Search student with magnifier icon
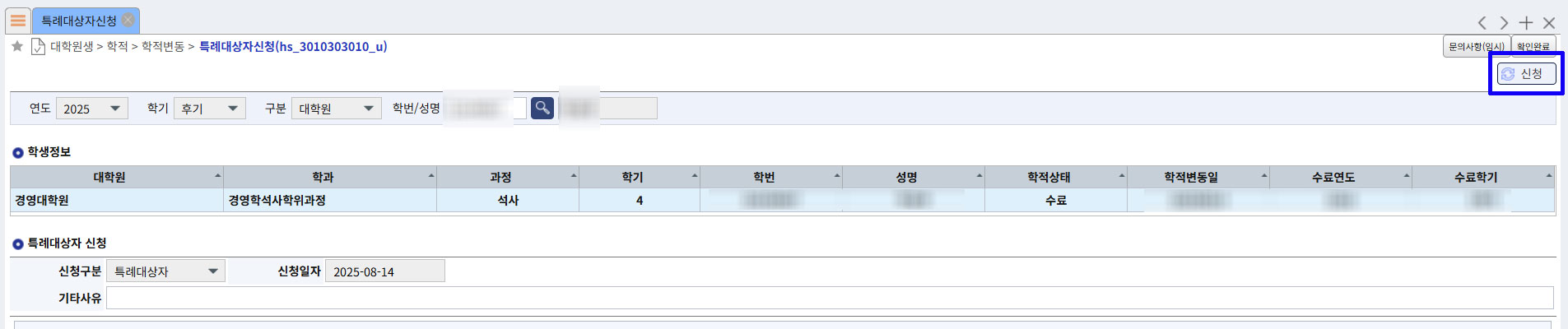Viewport: 1568px width, 329px height. point(542,108)
